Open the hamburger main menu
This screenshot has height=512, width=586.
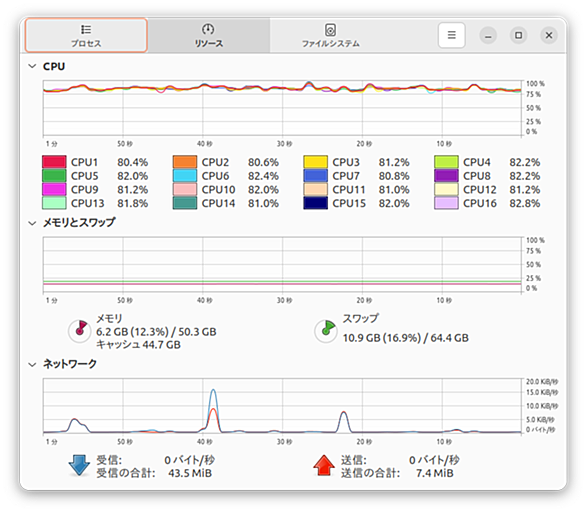[x=451, y=35]
